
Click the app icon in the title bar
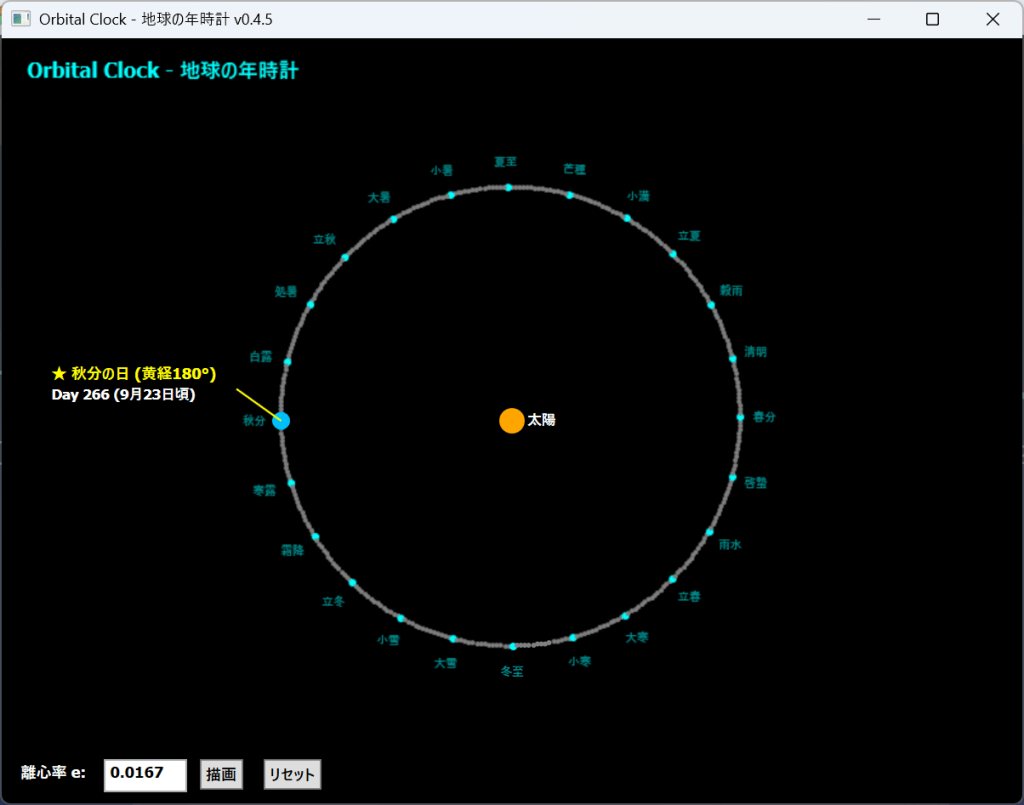click(x=21, y=19)
